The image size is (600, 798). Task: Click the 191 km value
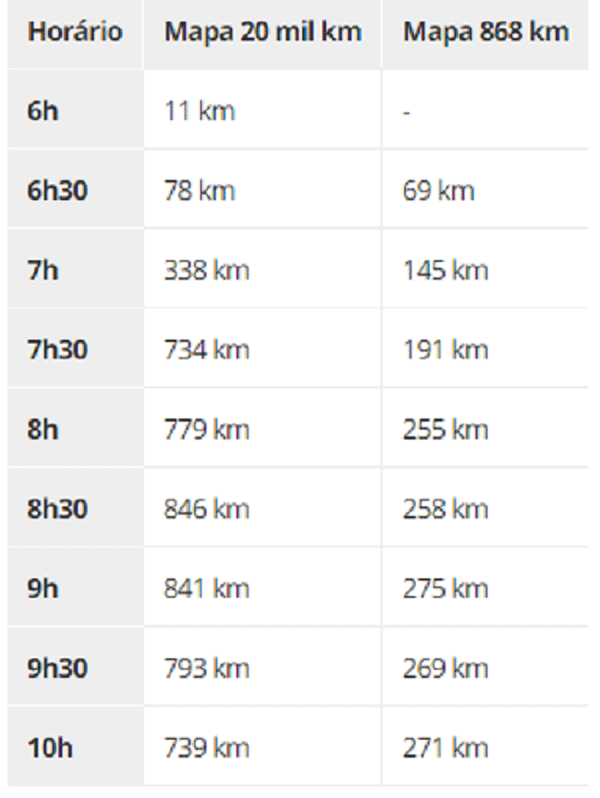point(446,350)
